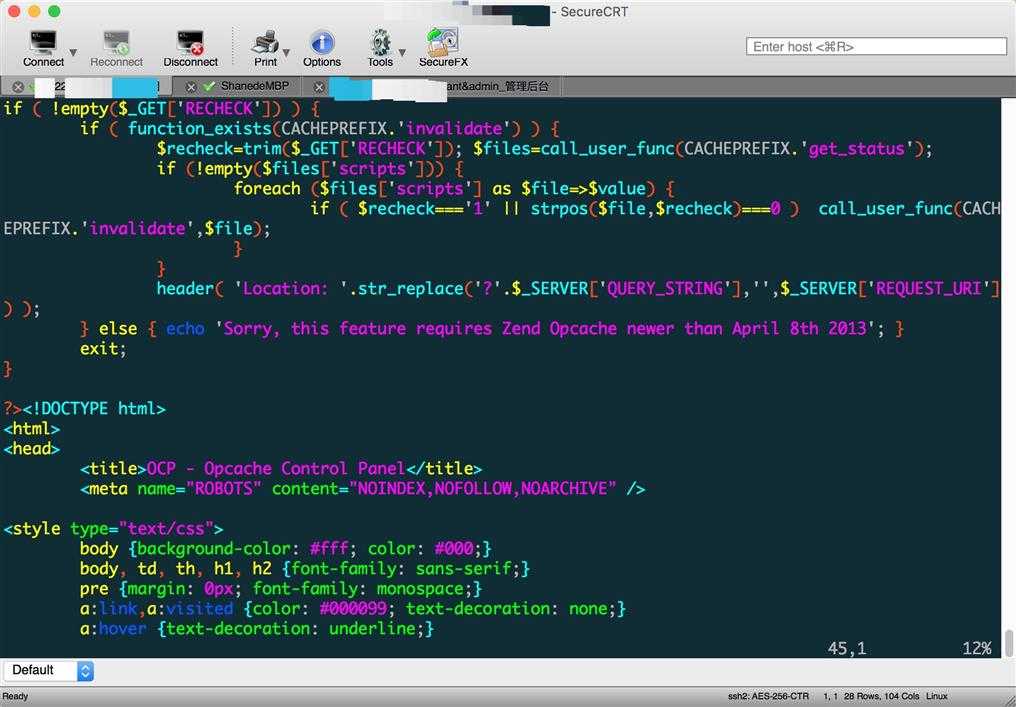This screenshot has height=707, width=1016.
Task: Click the Ready status bar text
Action: [x=16, y=696]
